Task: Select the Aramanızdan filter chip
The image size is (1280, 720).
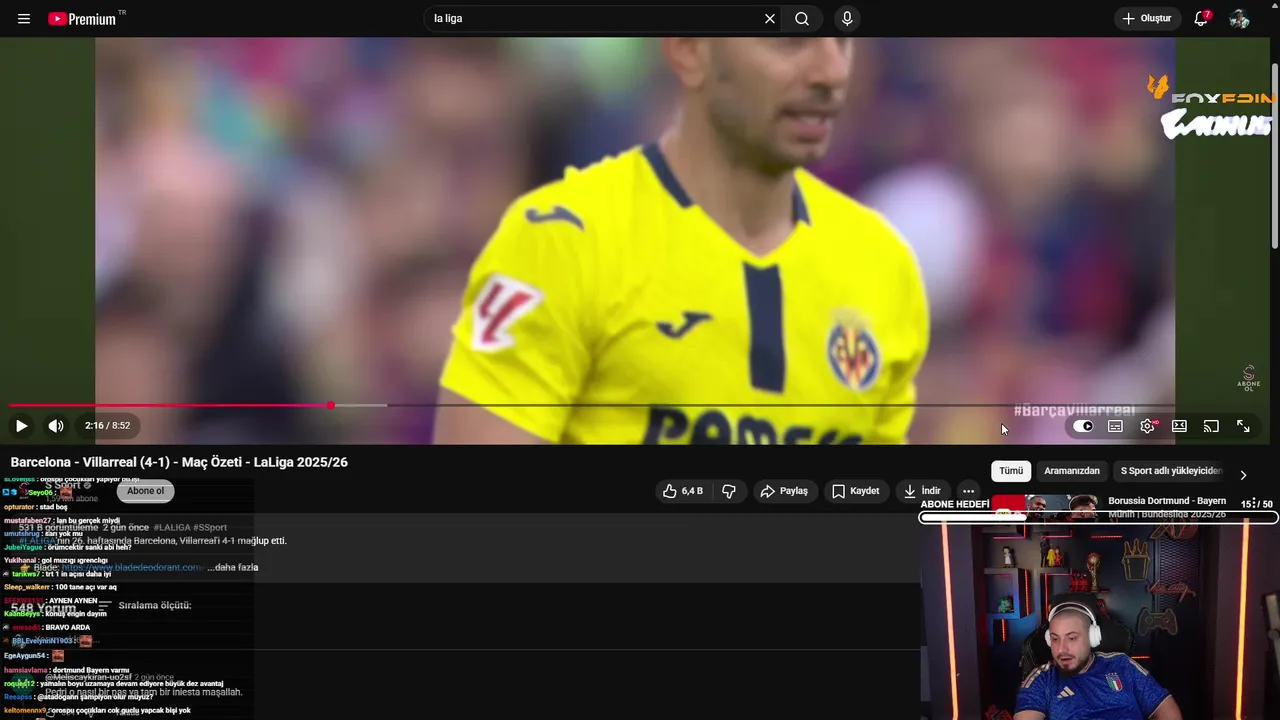Action: (x=1072, y=471)
